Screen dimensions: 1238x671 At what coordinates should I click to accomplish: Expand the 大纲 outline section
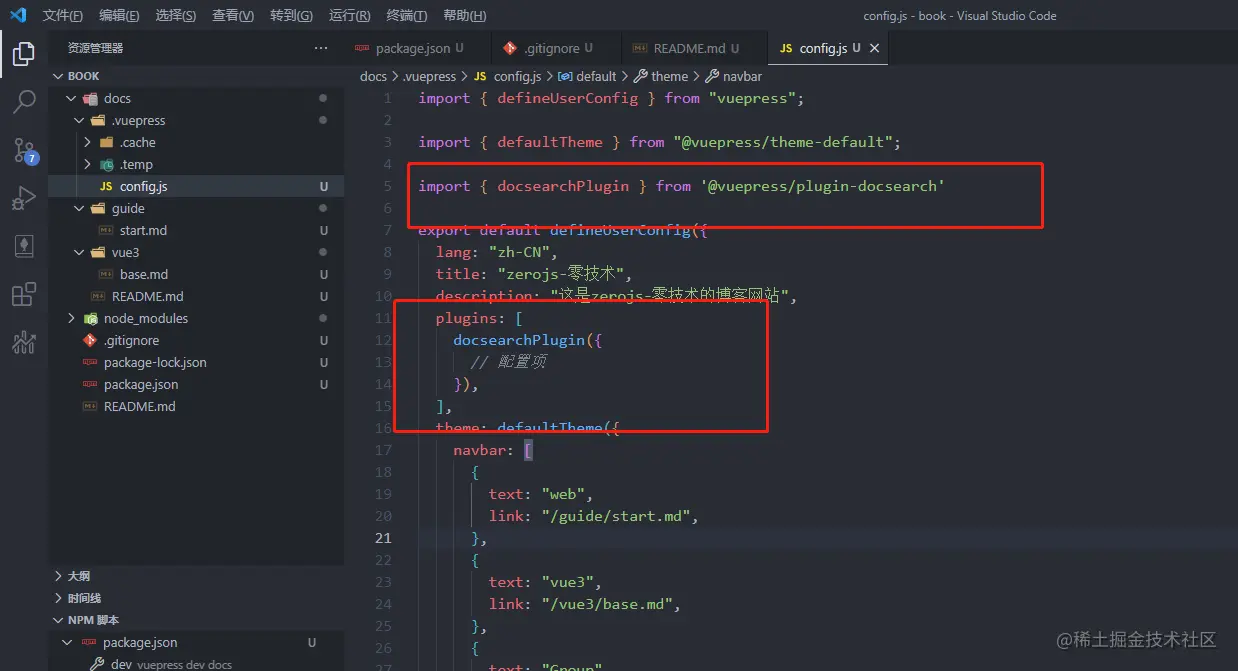point(58,576)
